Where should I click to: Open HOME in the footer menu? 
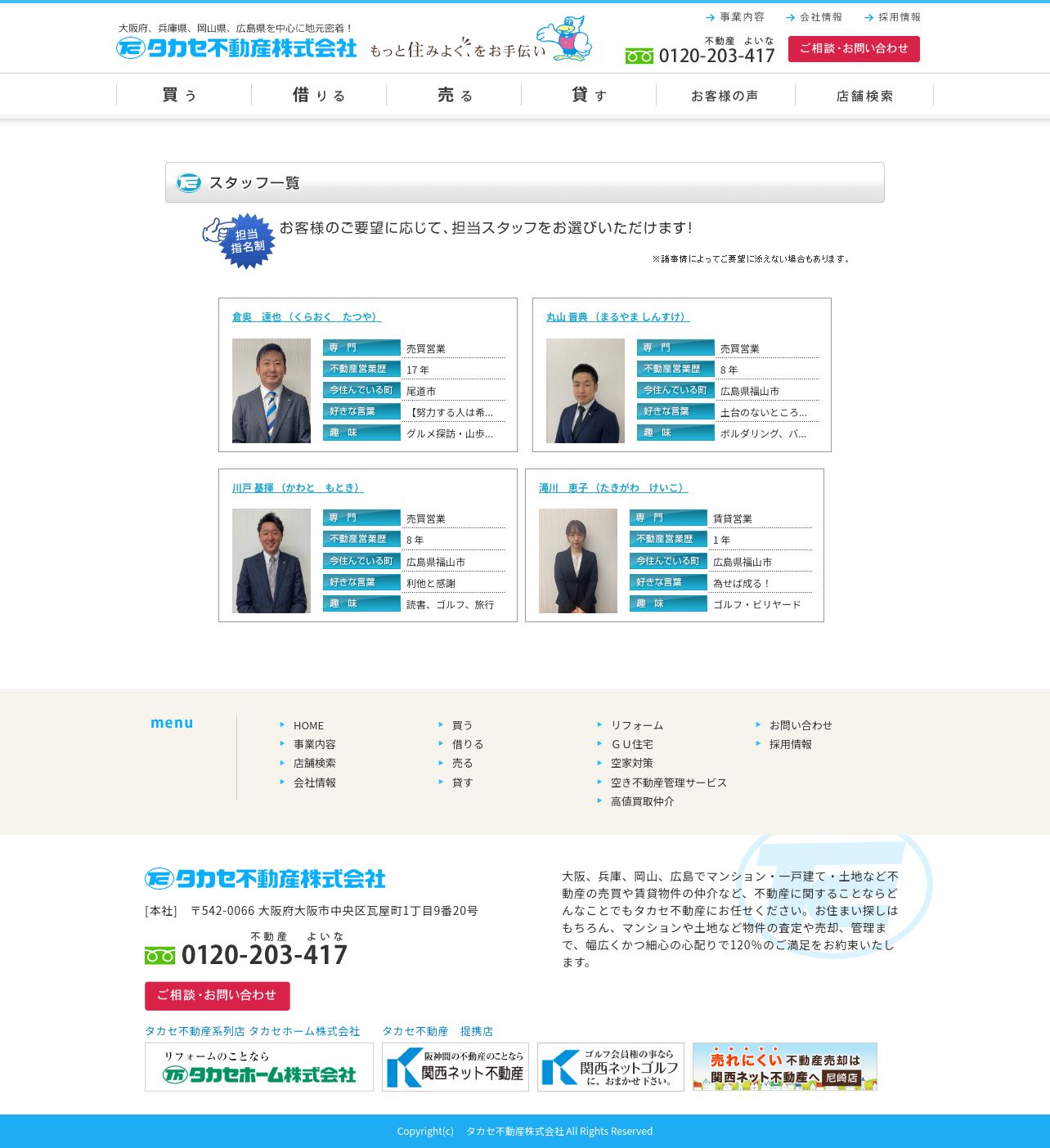pos(308,726)
